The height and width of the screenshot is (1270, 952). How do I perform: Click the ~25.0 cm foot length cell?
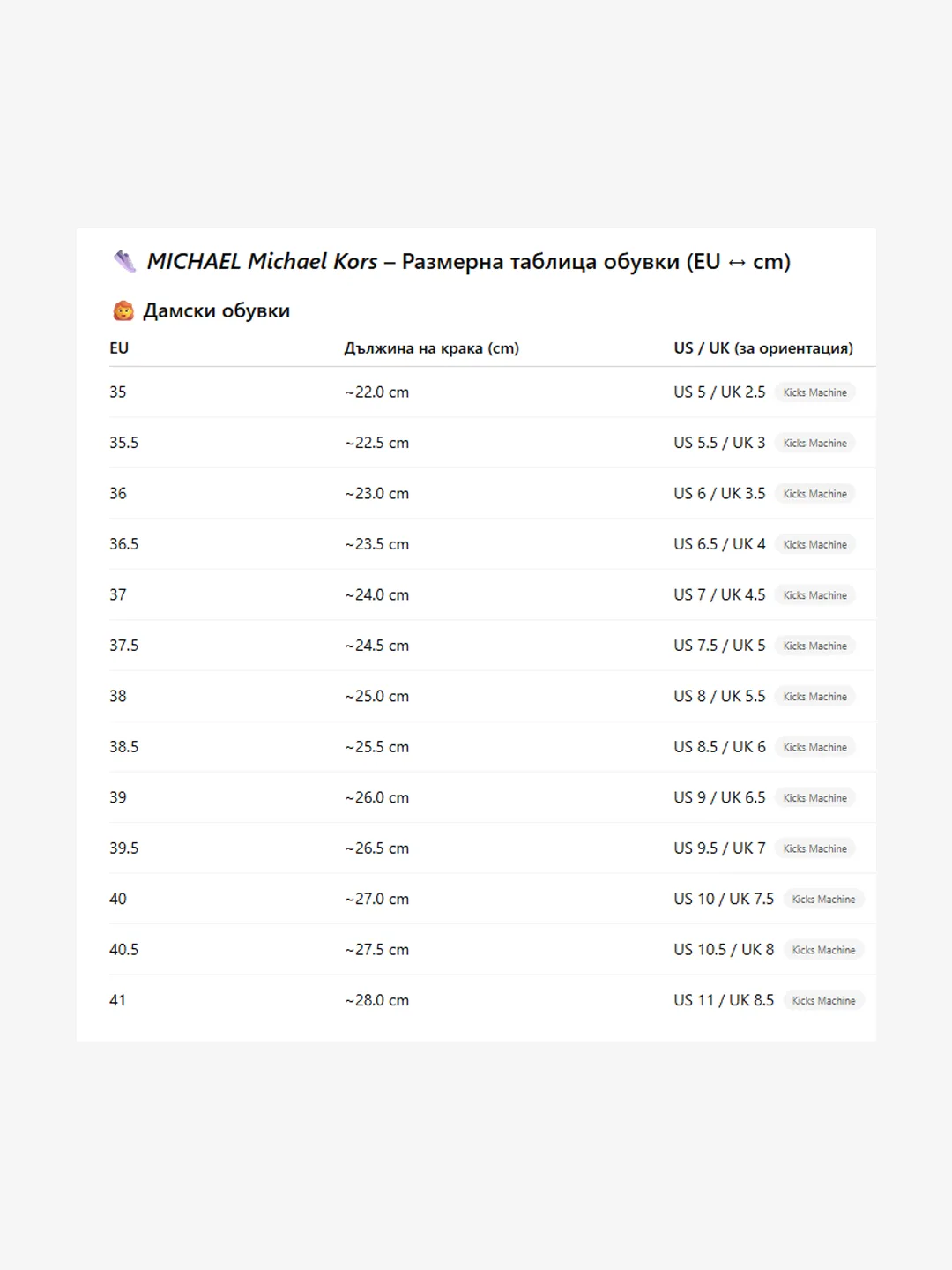[x=377, y=697]
